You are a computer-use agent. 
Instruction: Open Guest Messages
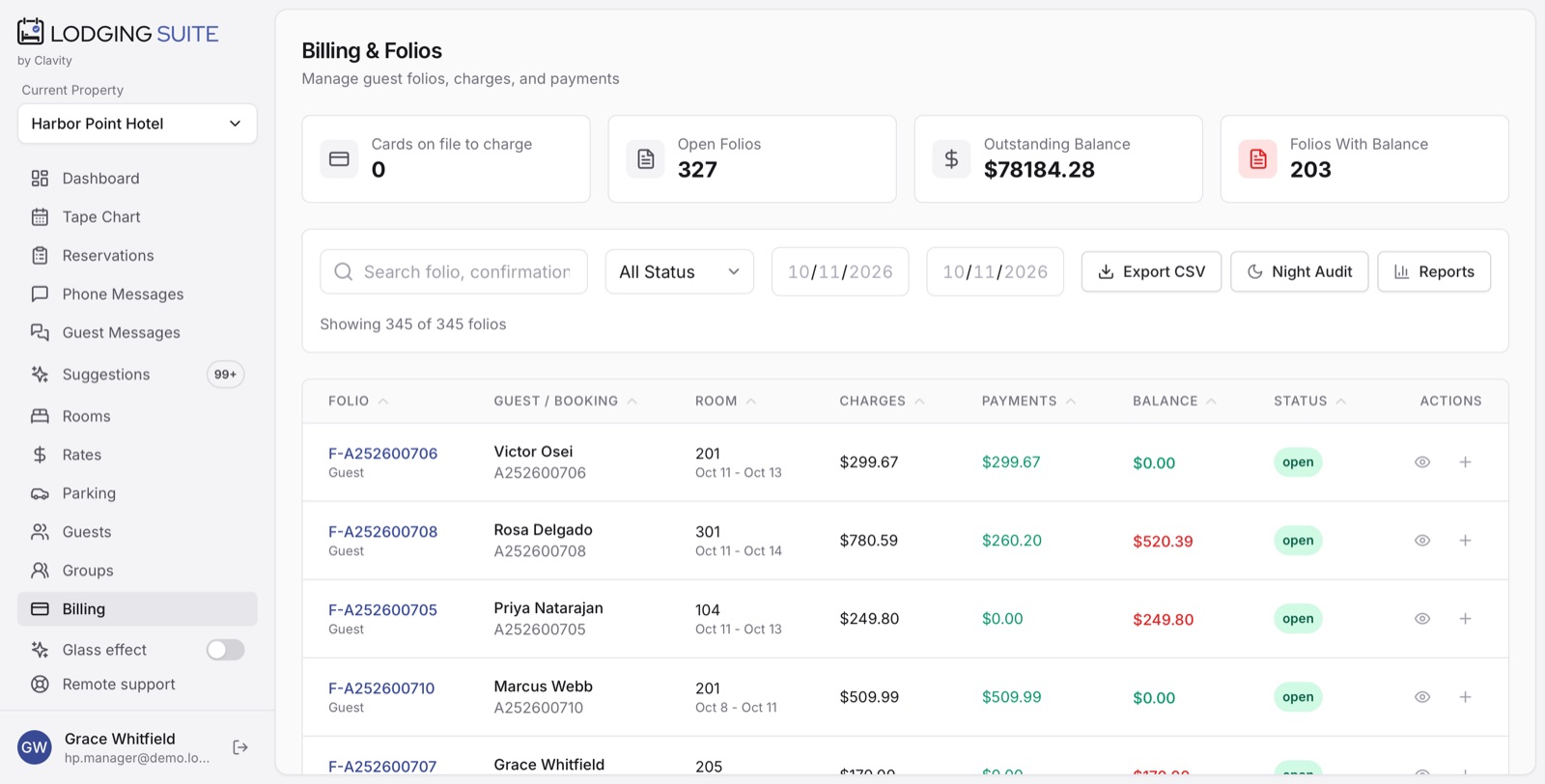tap(137, 333)
